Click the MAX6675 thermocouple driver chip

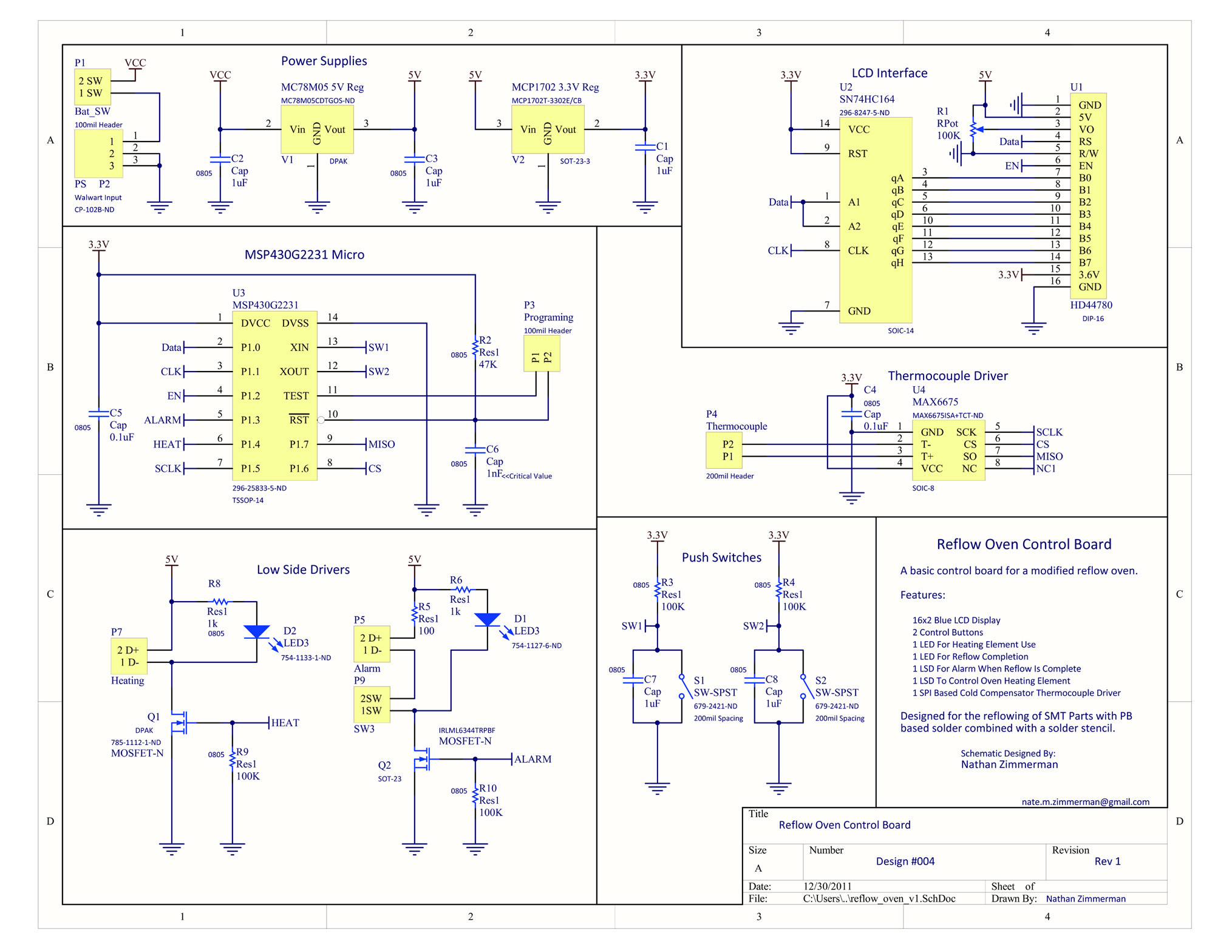(x=948, y=450)
